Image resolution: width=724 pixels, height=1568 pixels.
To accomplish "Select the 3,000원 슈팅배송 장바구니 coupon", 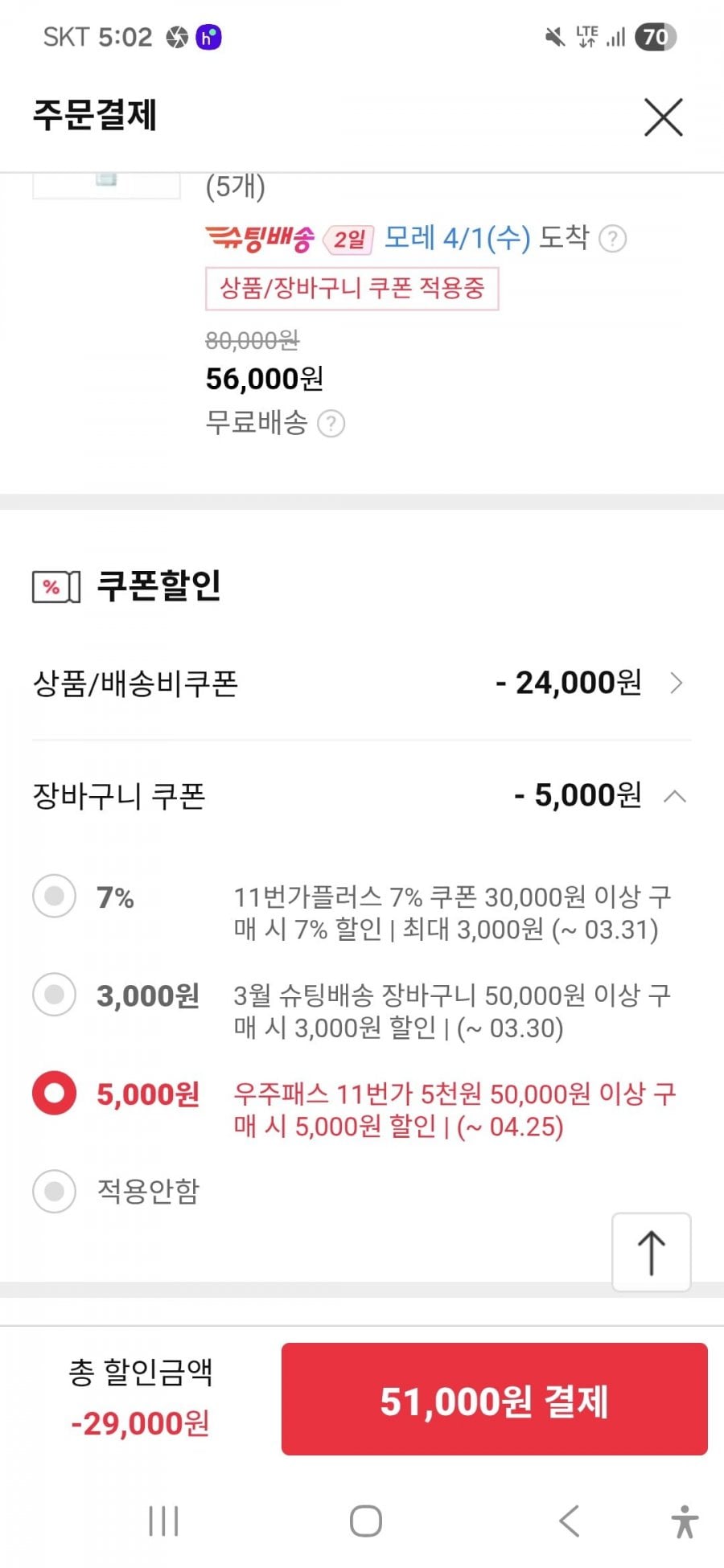I will pos(55,995).
